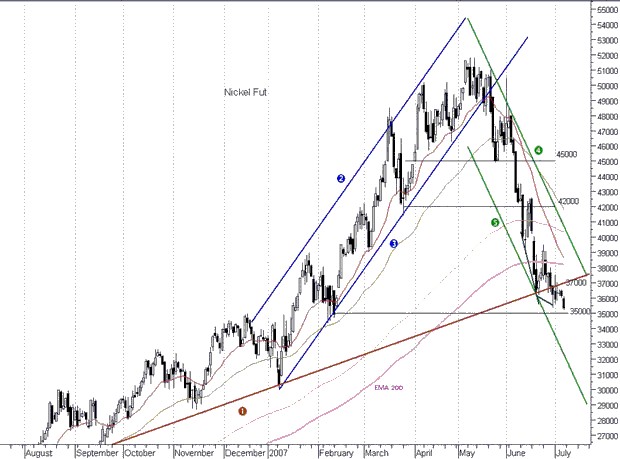Click the Nickel Fut chart title
Viewport: 620px width, 459px height.
coord(246,92)
